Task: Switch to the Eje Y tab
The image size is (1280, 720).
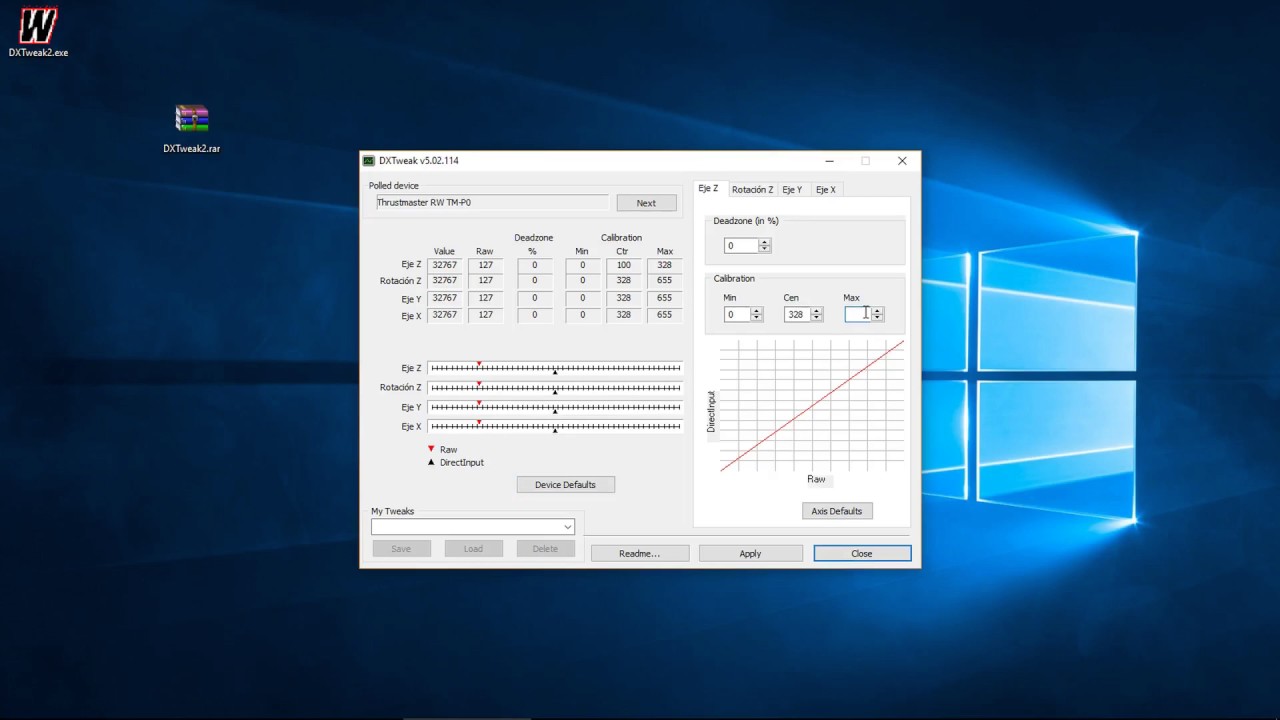Action: click(x=792, y=189)
